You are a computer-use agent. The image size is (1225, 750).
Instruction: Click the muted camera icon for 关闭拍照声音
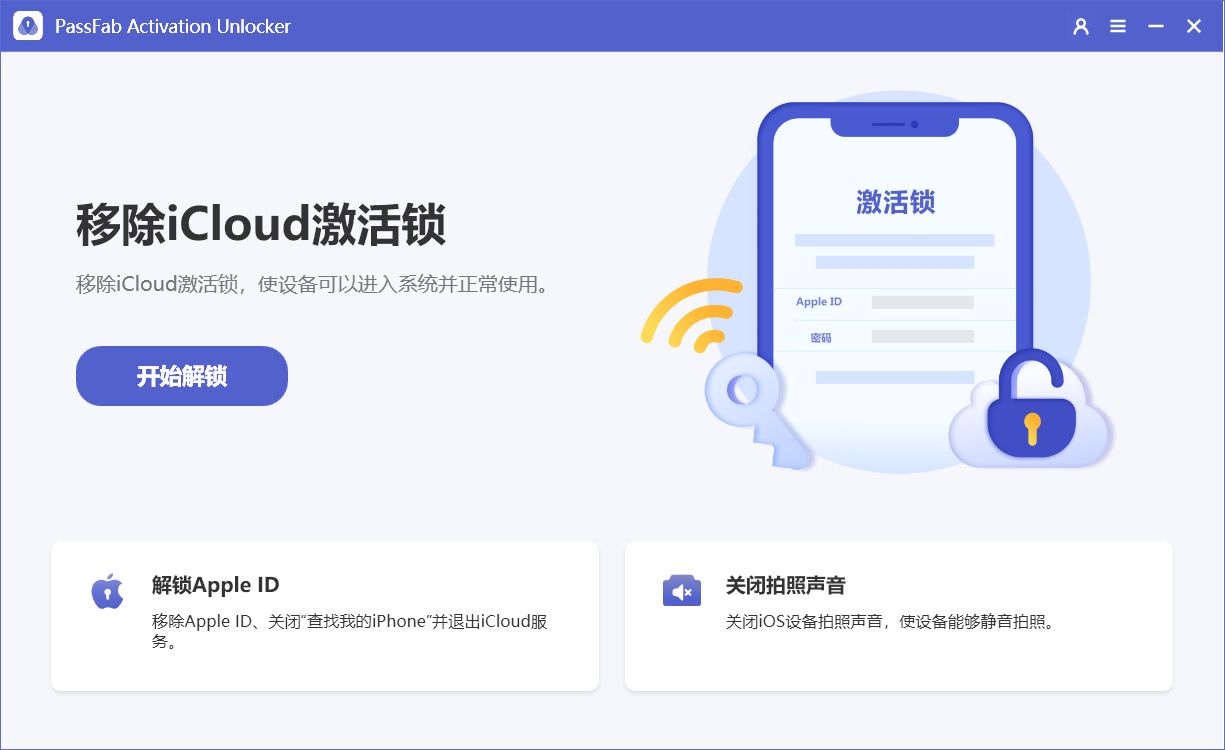(682, 591)
